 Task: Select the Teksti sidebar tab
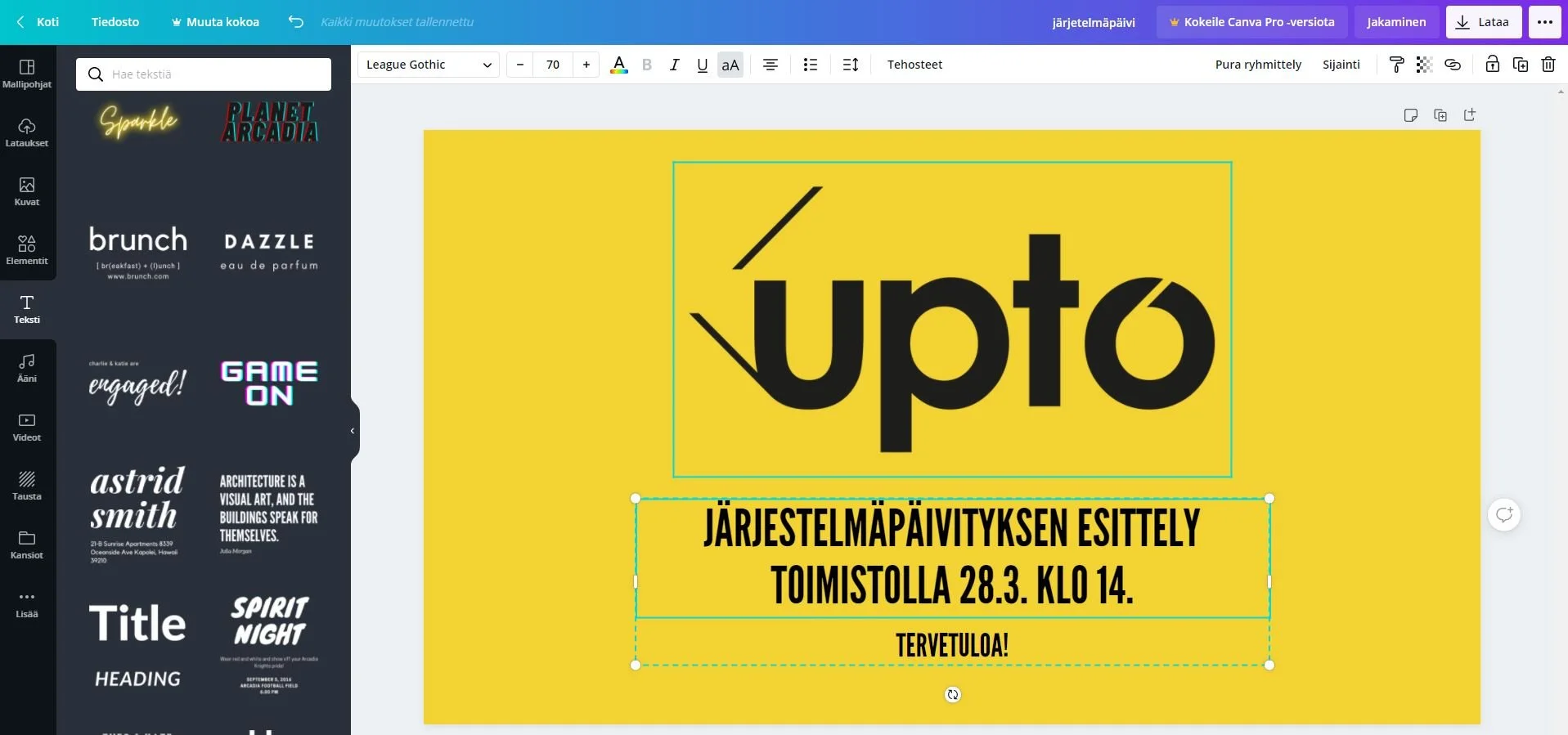click(27, 309)
